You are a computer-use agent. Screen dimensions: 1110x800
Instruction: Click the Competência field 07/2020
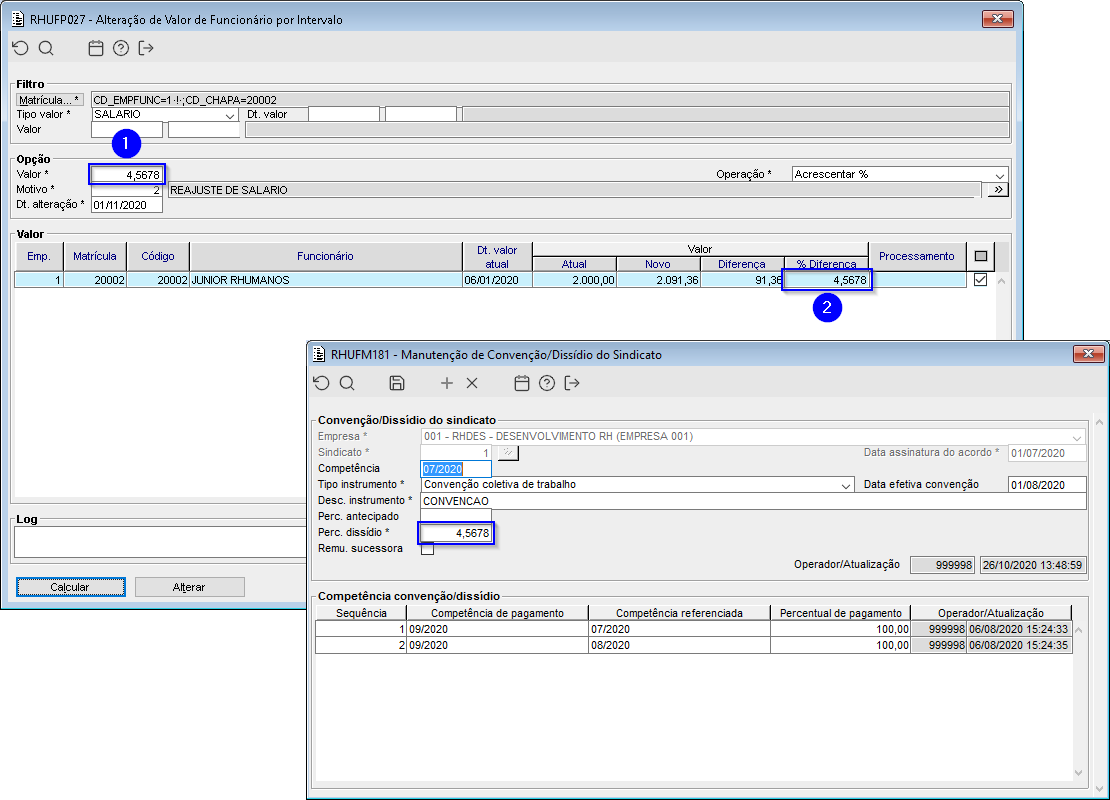(456, 469)
